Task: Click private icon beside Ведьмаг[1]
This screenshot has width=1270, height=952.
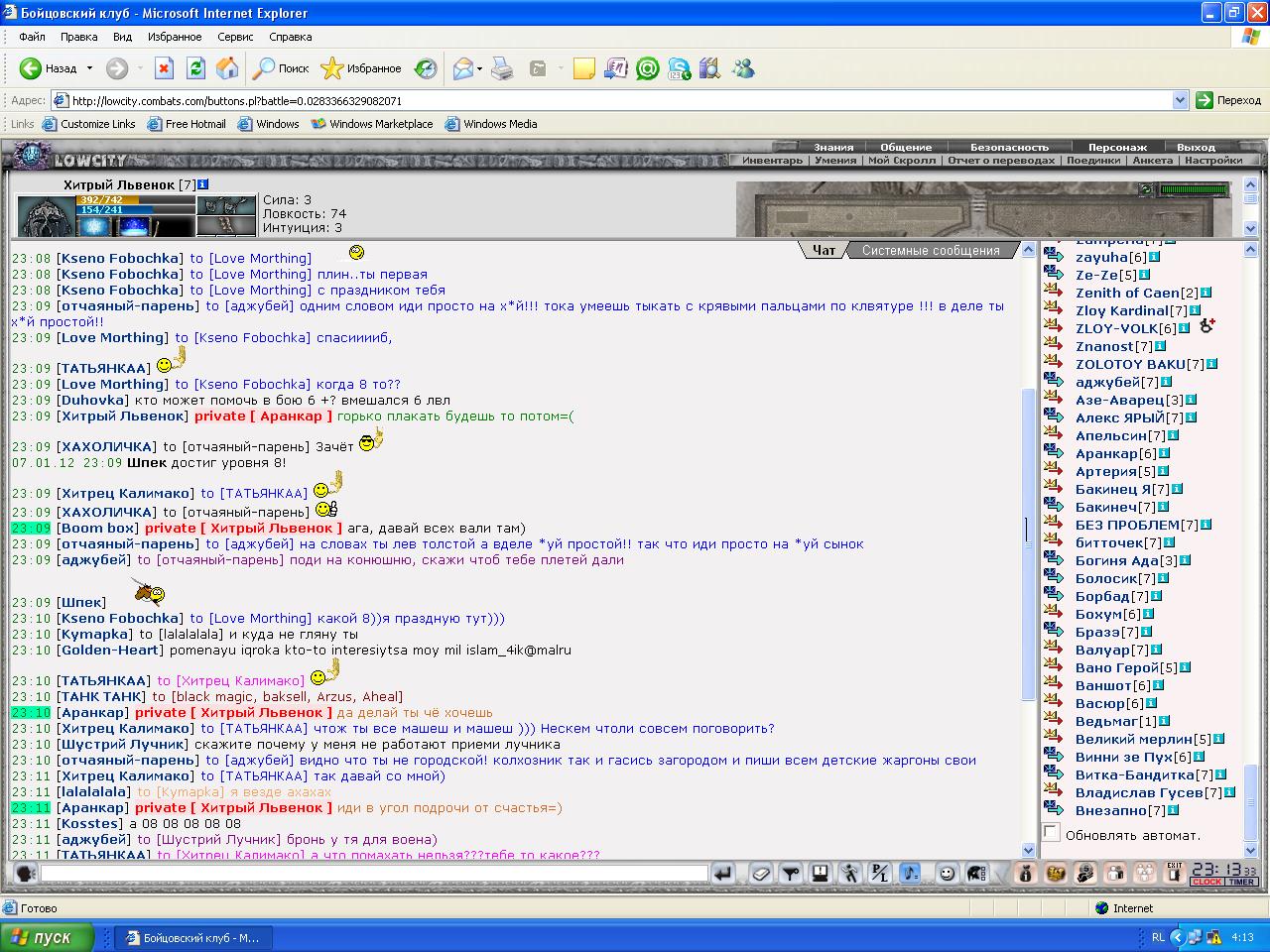Action: (x=1054, y=721)
